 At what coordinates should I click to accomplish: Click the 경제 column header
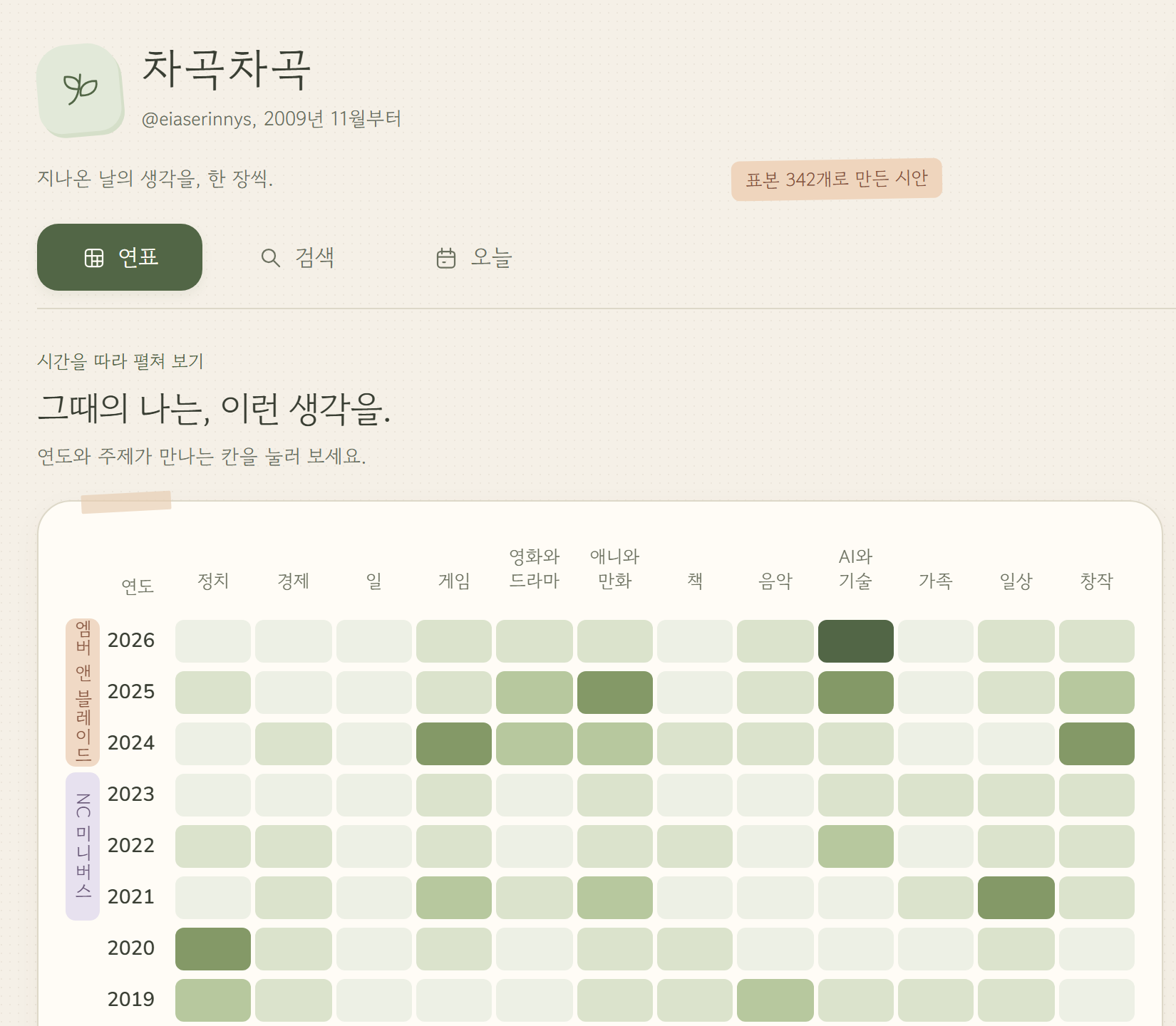pos(293,581)
